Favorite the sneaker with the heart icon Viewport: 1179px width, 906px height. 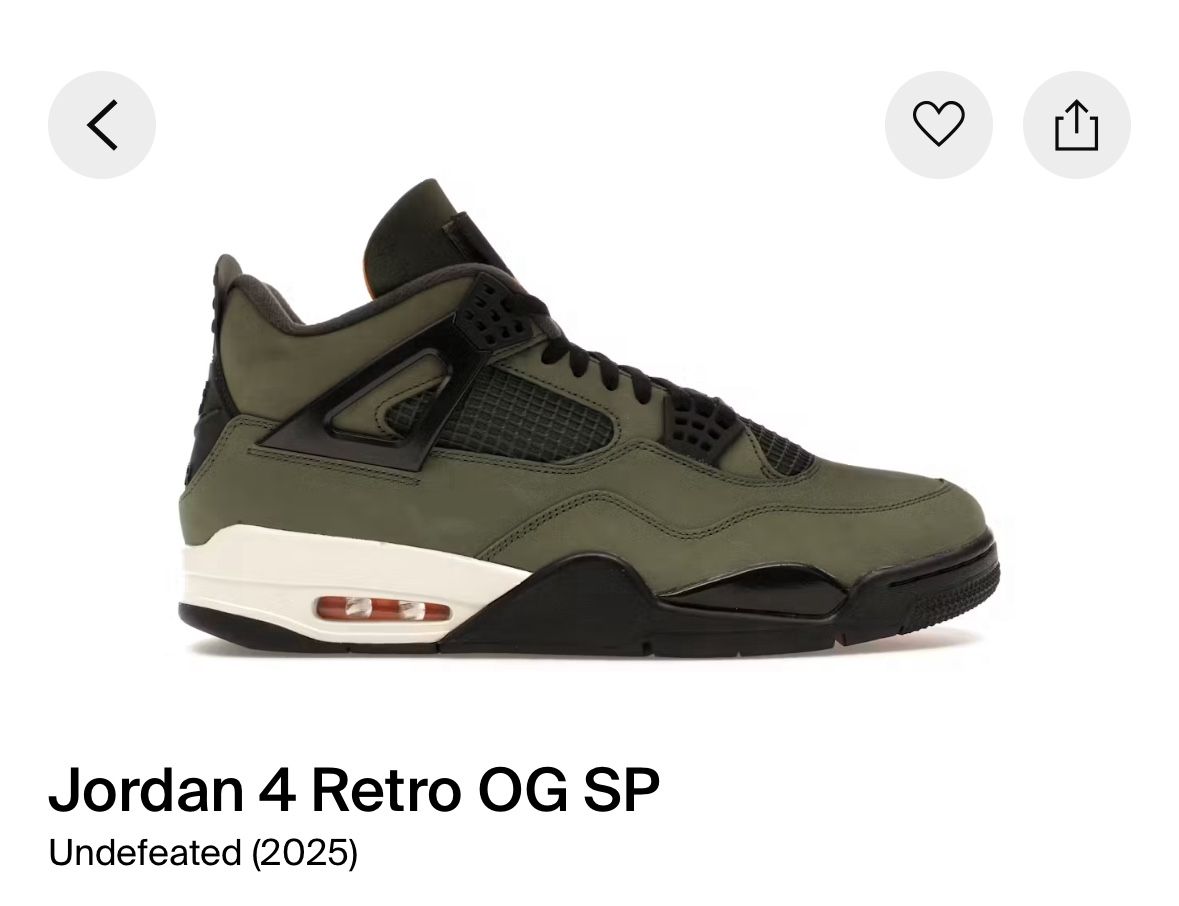point(938,125)
